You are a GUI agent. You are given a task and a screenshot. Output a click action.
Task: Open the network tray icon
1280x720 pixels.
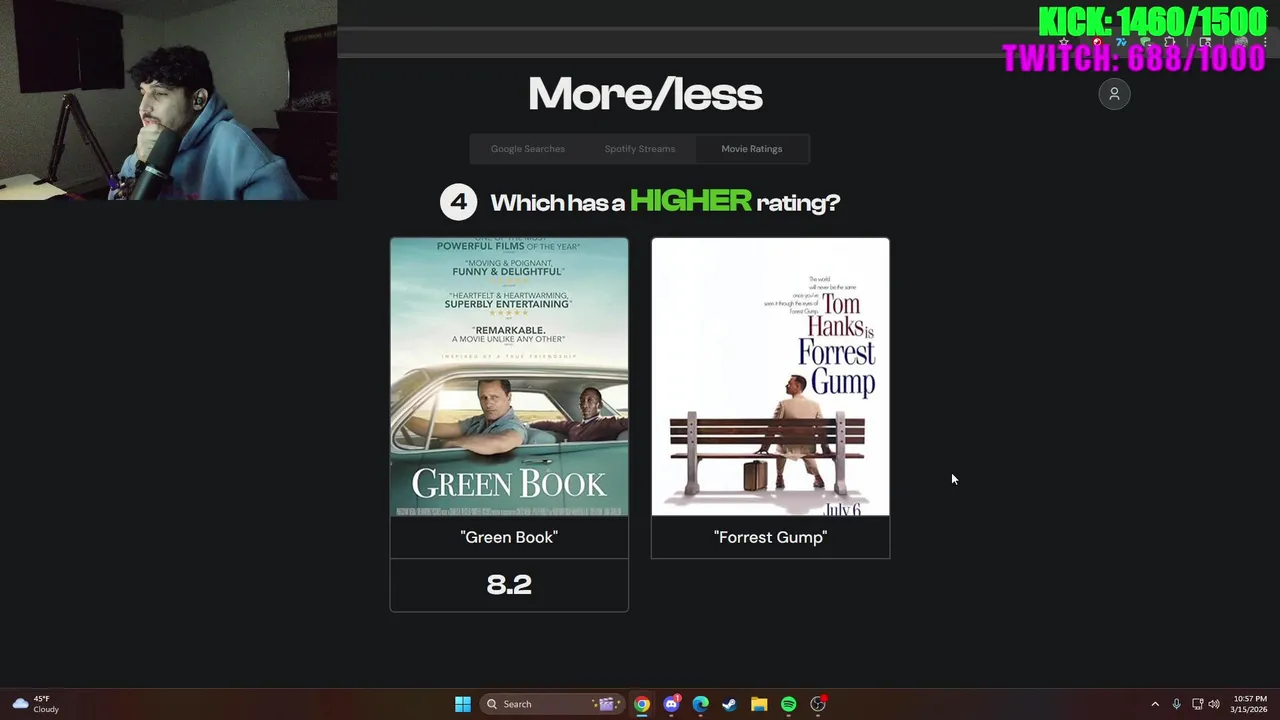[1197, 704]
